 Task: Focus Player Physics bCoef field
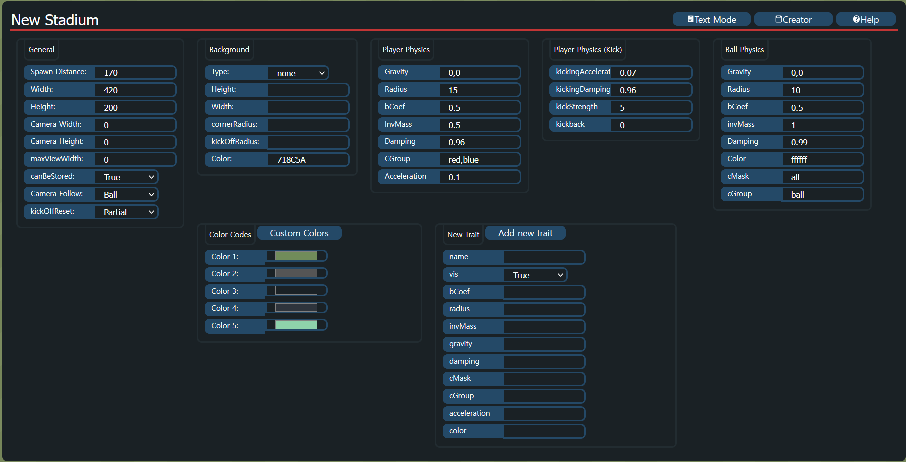tap(480, 107)
